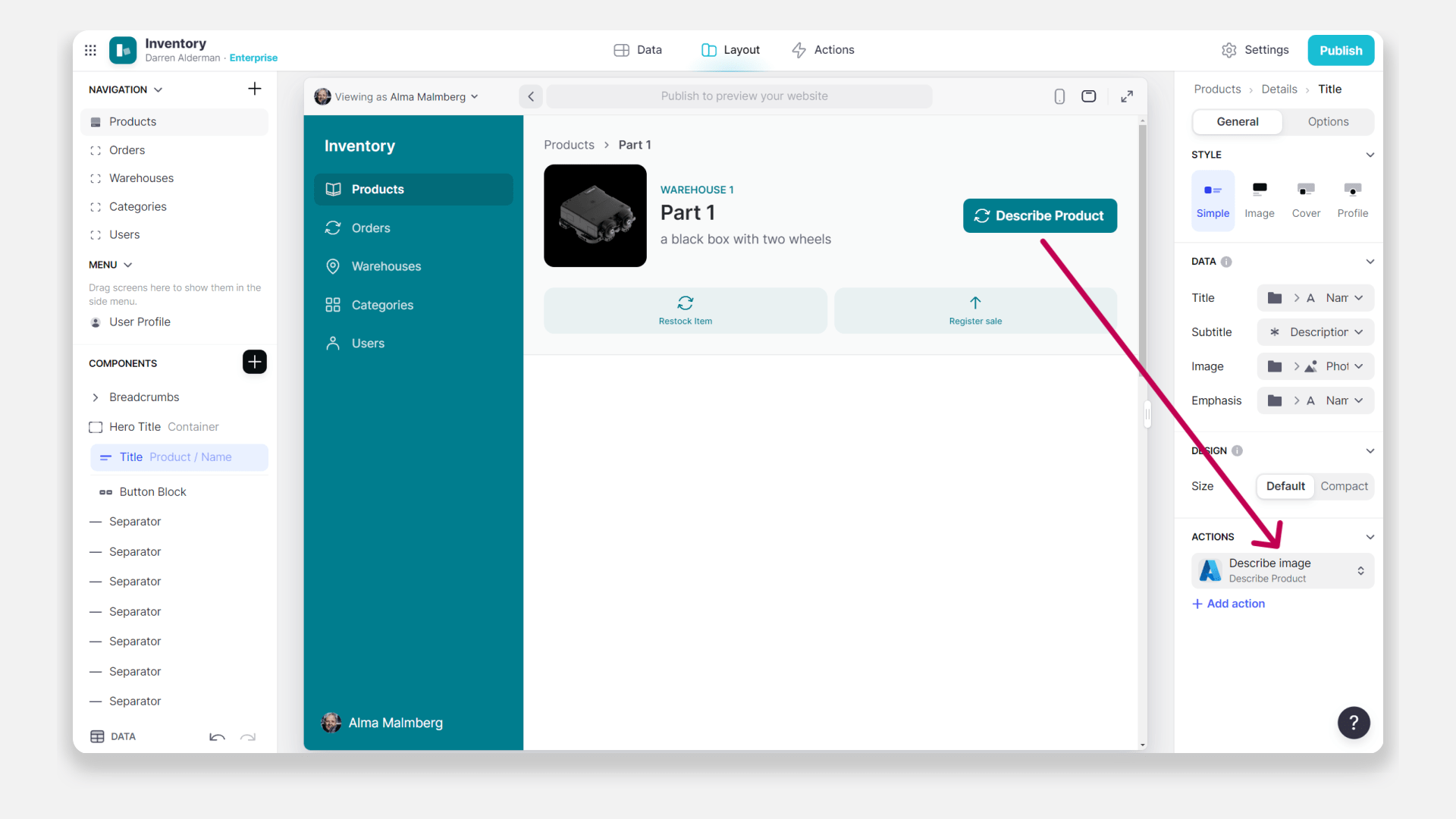1456x819 pixels.
Task: Switch to the Data tab
Action: 638,50
